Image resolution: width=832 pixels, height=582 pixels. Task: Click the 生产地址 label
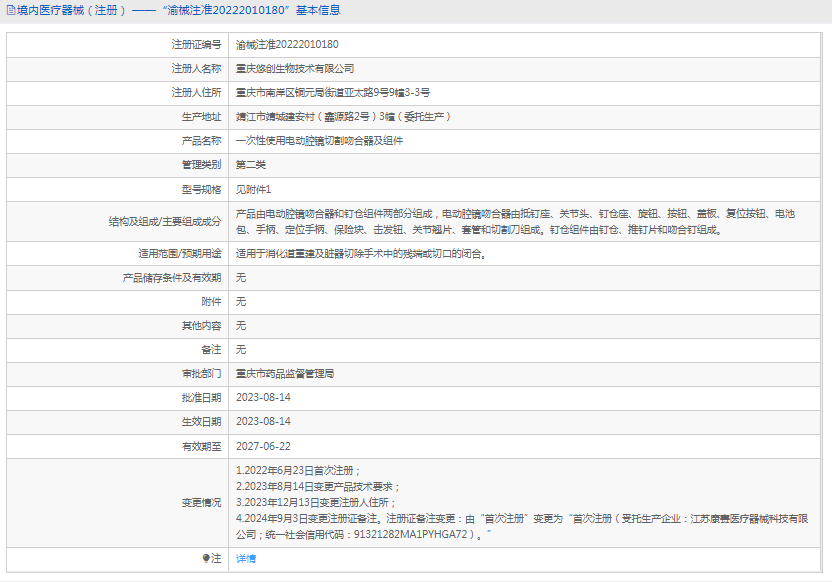[x=202, y=117]
